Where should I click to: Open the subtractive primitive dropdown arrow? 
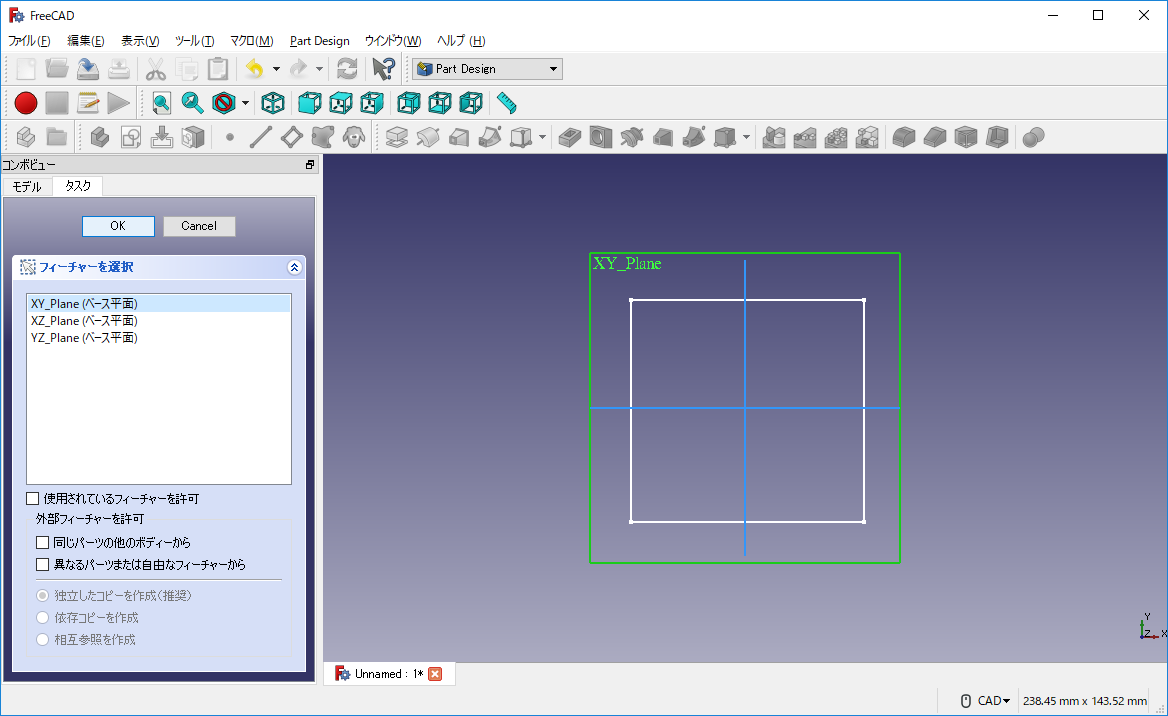tap(746, 137)
